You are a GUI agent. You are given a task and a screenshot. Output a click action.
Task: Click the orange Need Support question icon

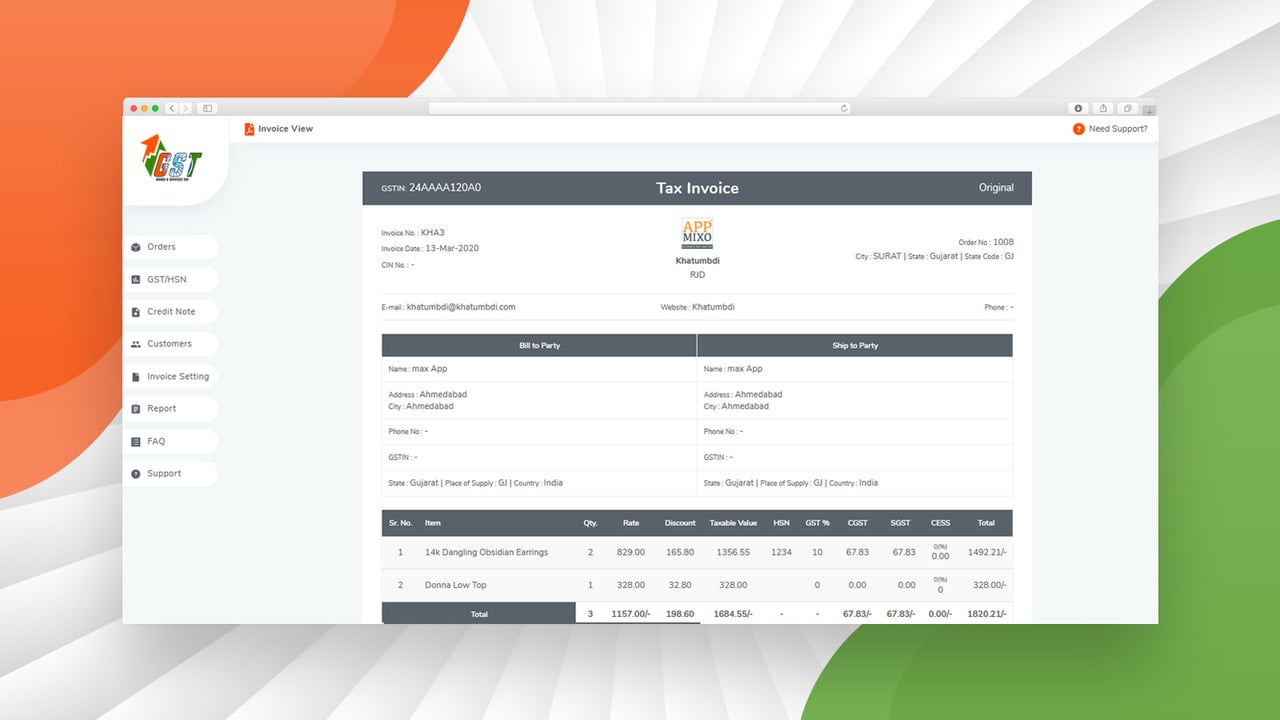click(x=1078, y=129)
